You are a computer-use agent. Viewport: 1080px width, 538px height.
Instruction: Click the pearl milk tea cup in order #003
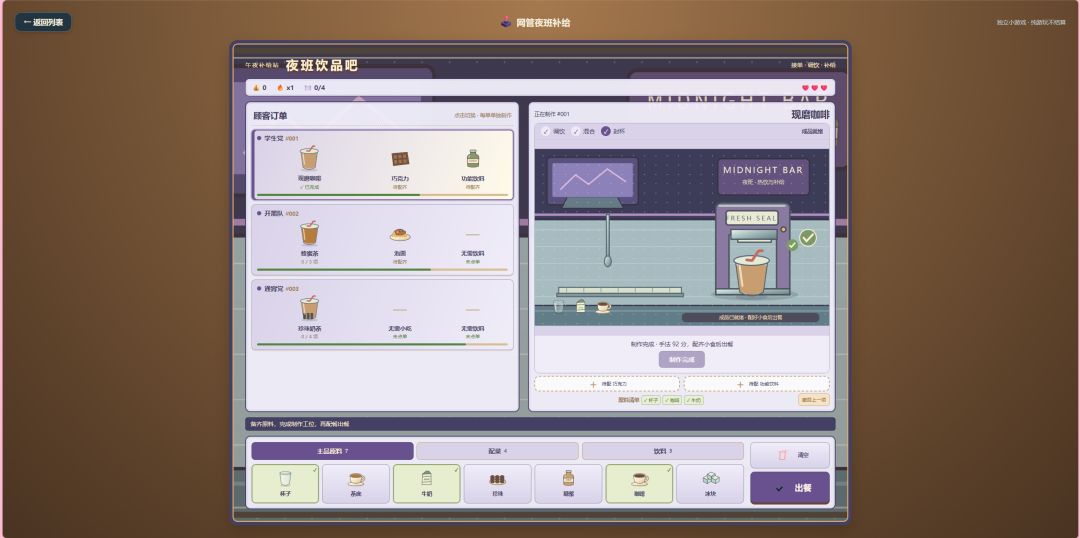(x=309, y=308)
